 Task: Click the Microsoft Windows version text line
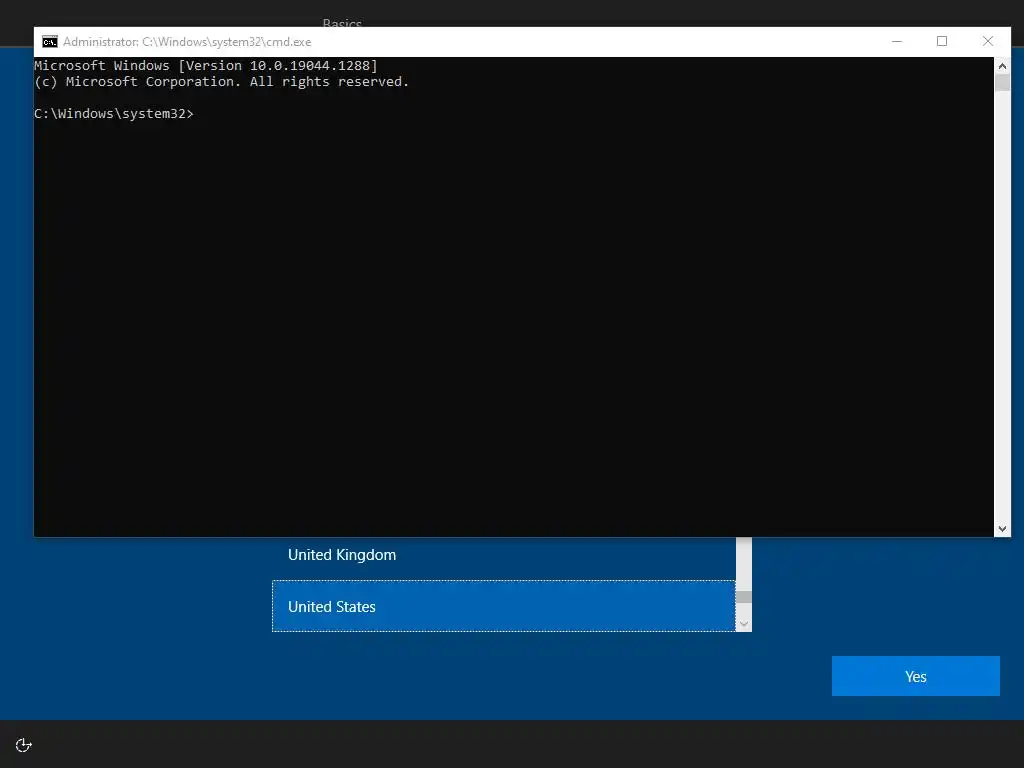206,65
